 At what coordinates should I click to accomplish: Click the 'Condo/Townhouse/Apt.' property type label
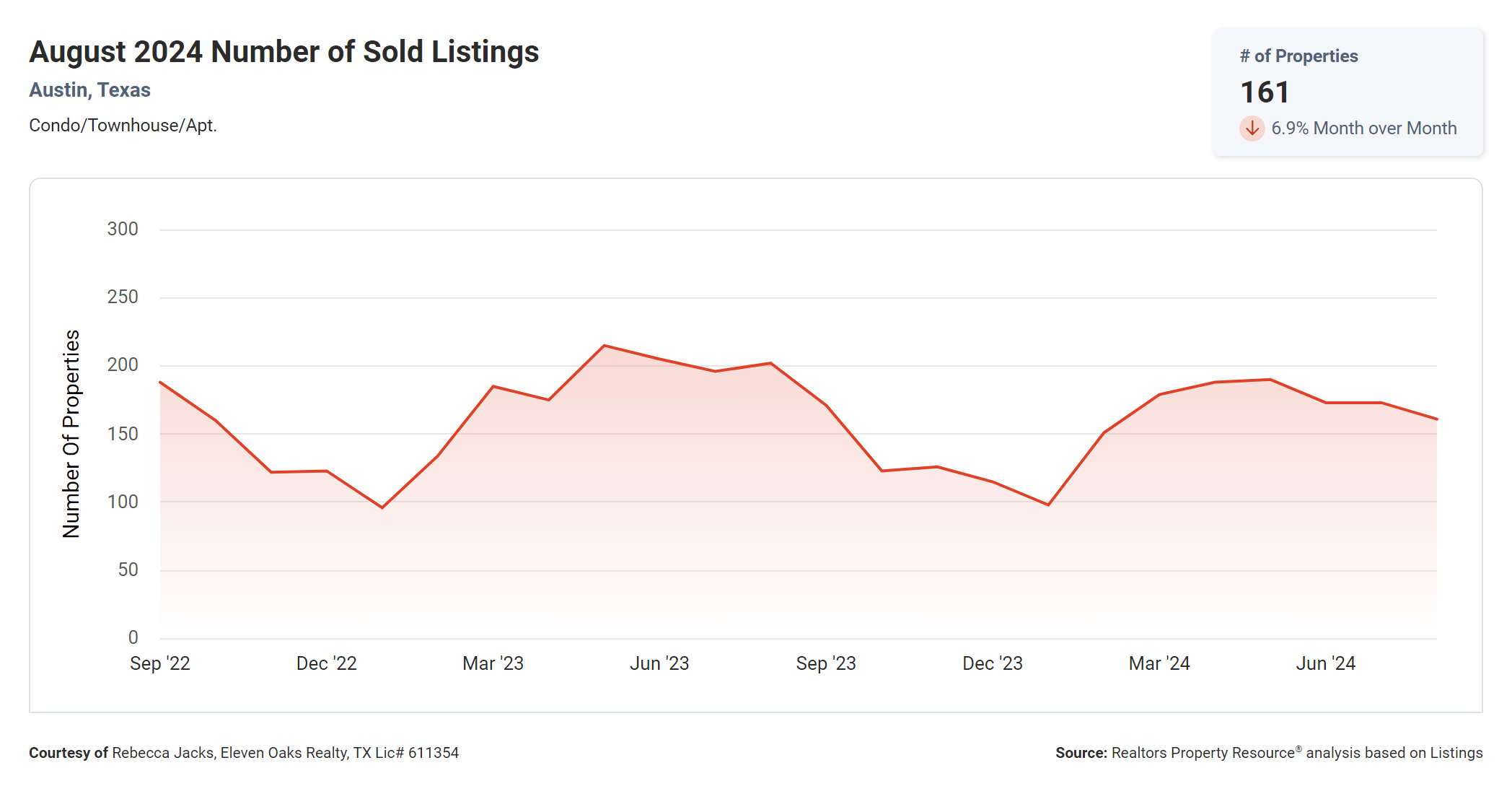click(x=123, y=126)
